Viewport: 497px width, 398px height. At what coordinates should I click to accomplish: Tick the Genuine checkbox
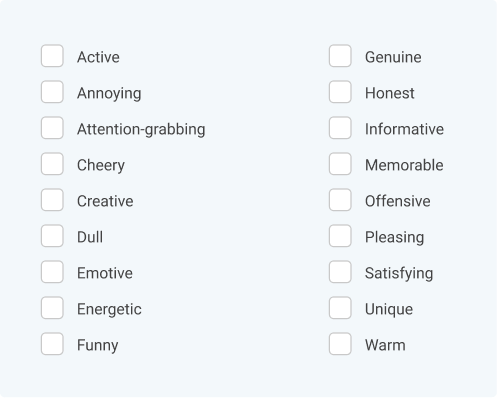coord(340,56)
